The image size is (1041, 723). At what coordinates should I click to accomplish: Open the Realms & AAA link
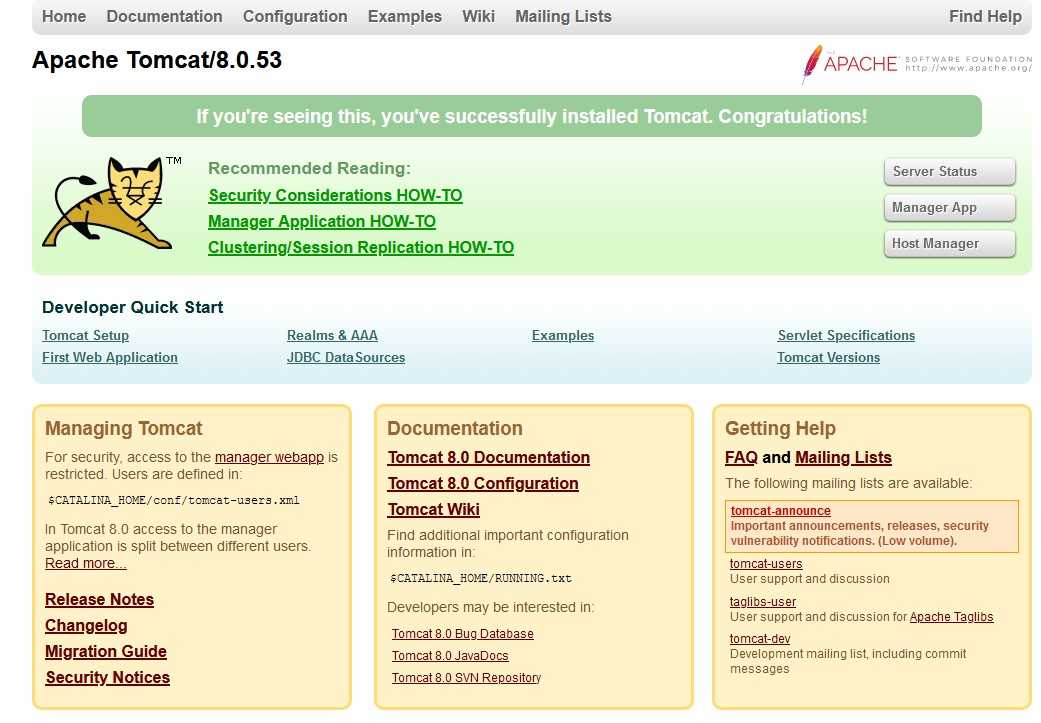pos(333,335)
